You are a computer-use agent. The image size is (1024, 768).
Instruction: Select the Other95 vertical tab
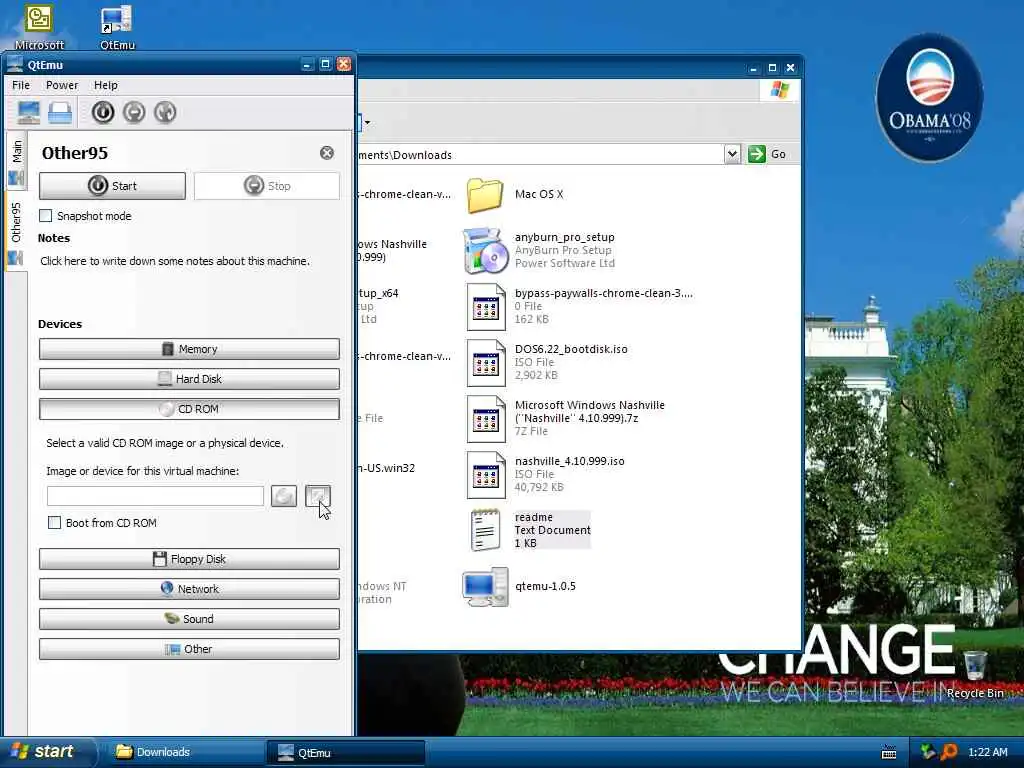point(16,232)
